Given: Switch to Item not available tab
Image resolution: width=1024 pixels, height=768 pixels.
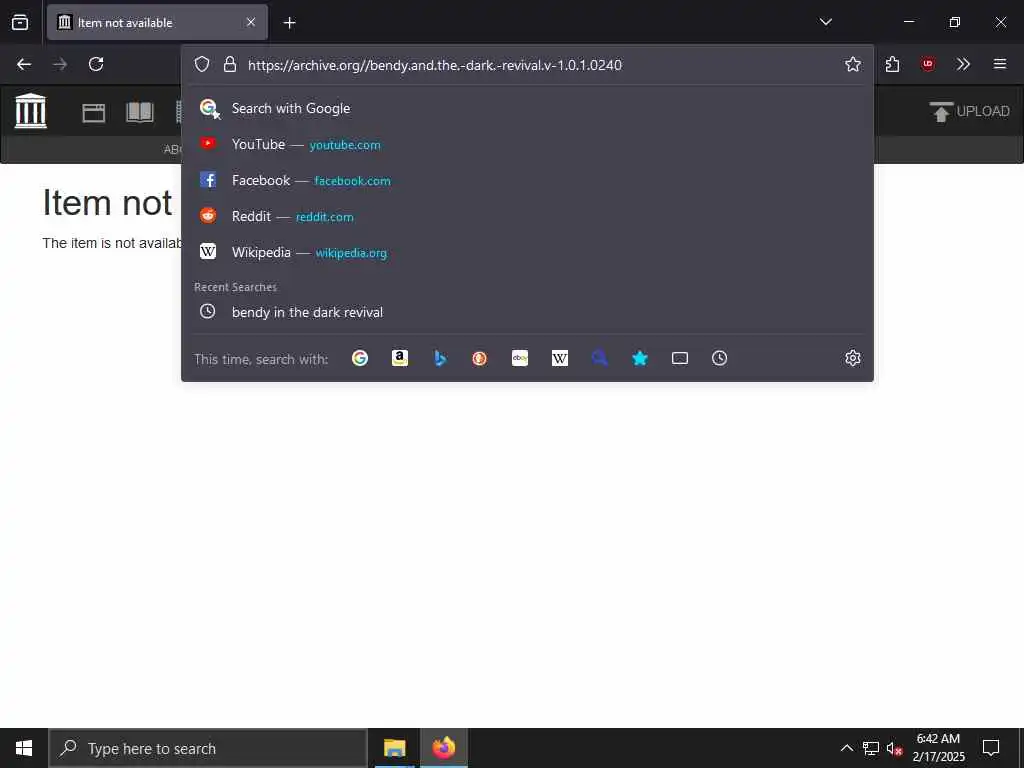Looking at the screenshot, I should [157, 22].
